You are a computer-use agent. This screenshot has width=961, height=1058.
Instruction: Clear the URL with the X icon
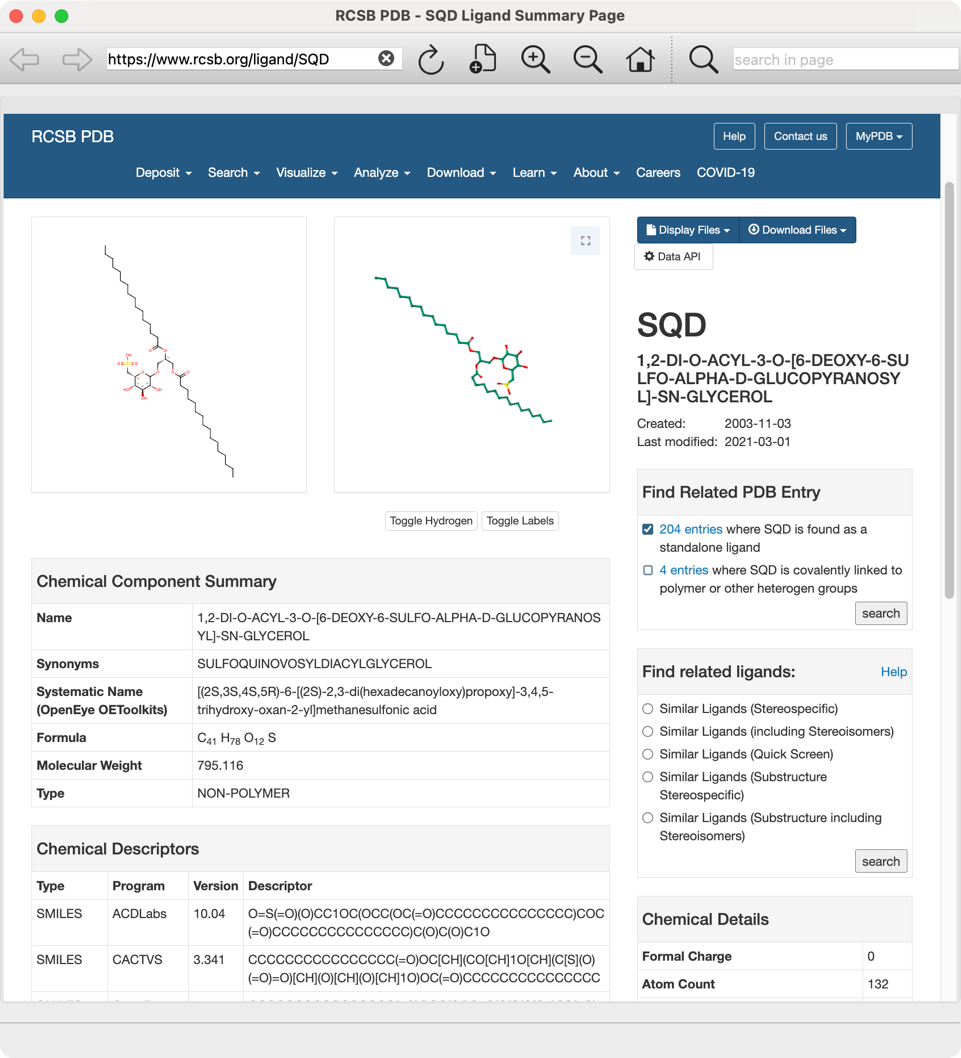[386, 59]
